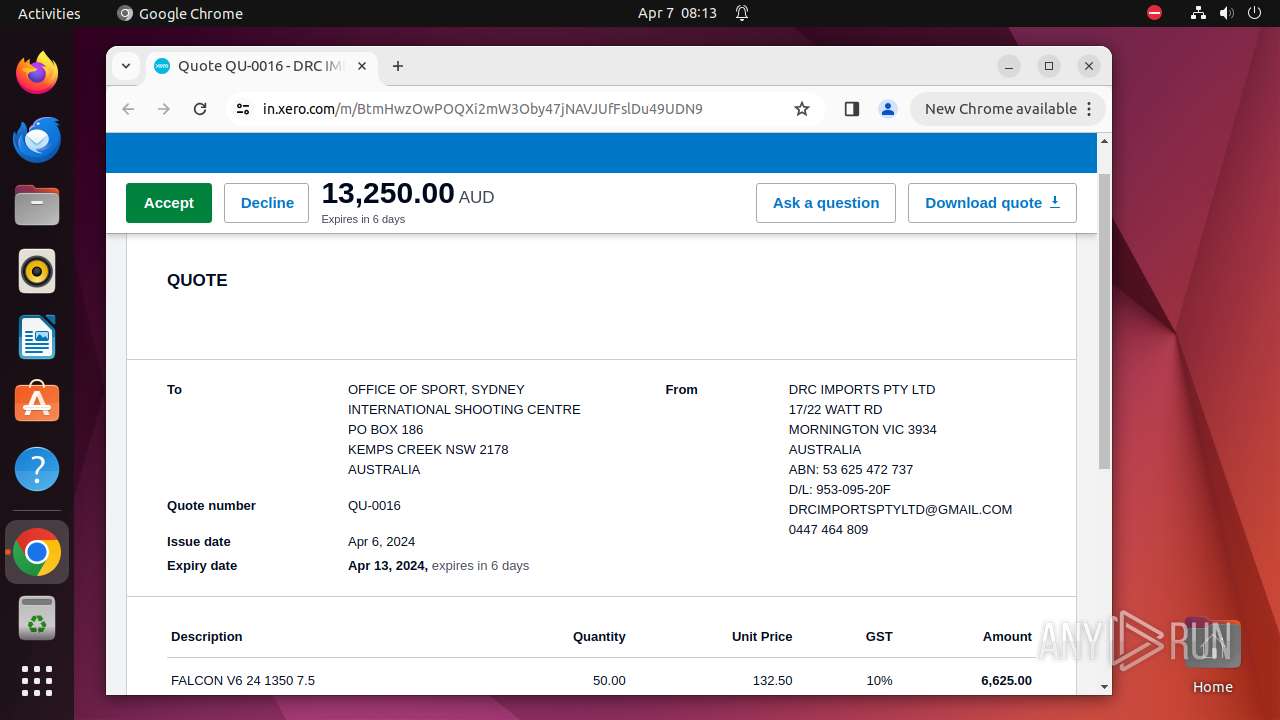This screenshot has height=720, width=1280.
Task: View site information icon in address bar
Action: click(x=243, y=109)
